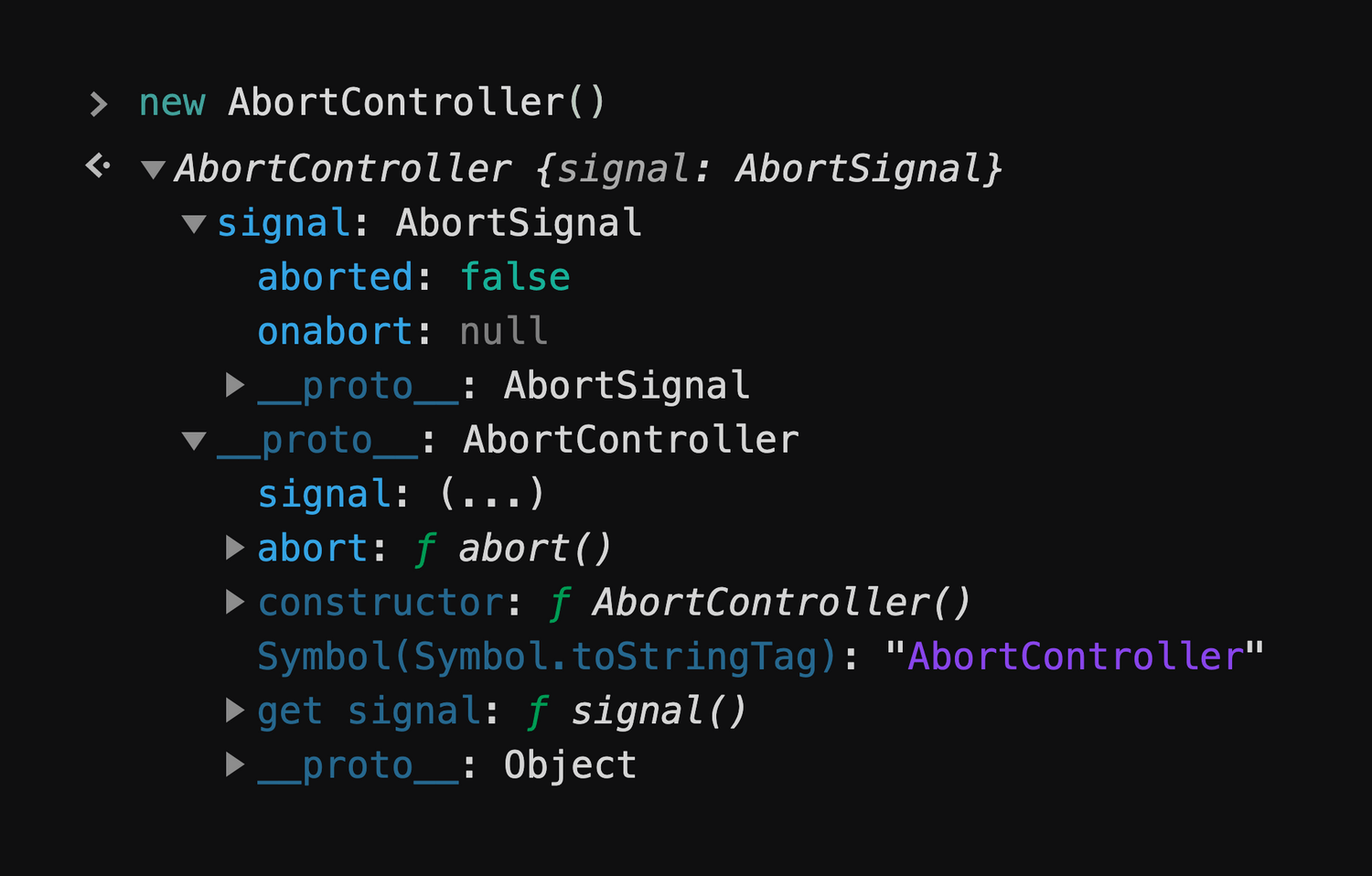Click the false value of aborted
The width and height of the screenshot is (1372, 876).
pos(515,277)
